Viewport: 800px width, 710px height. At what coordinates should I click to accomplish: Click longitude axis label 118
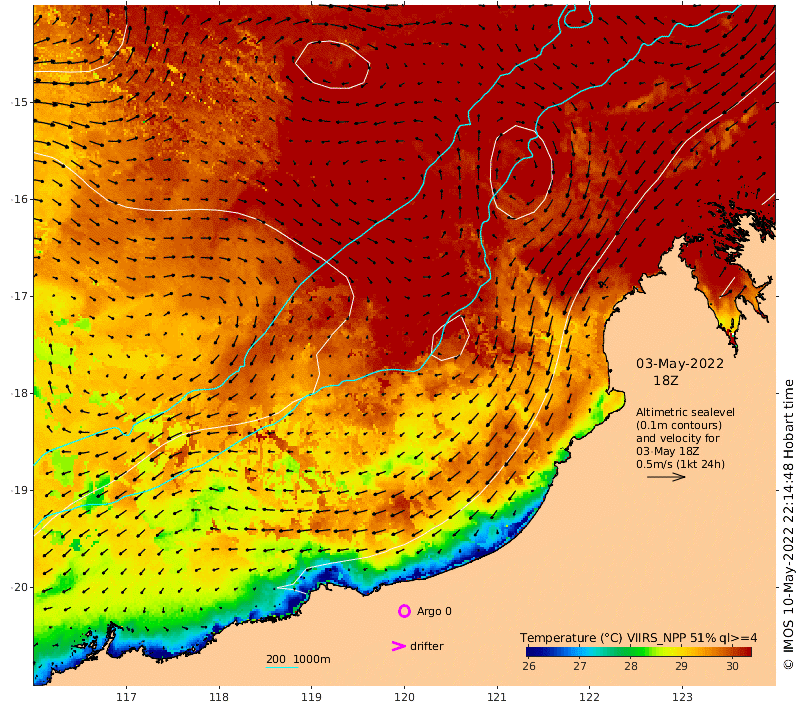(x=219, y=697)
